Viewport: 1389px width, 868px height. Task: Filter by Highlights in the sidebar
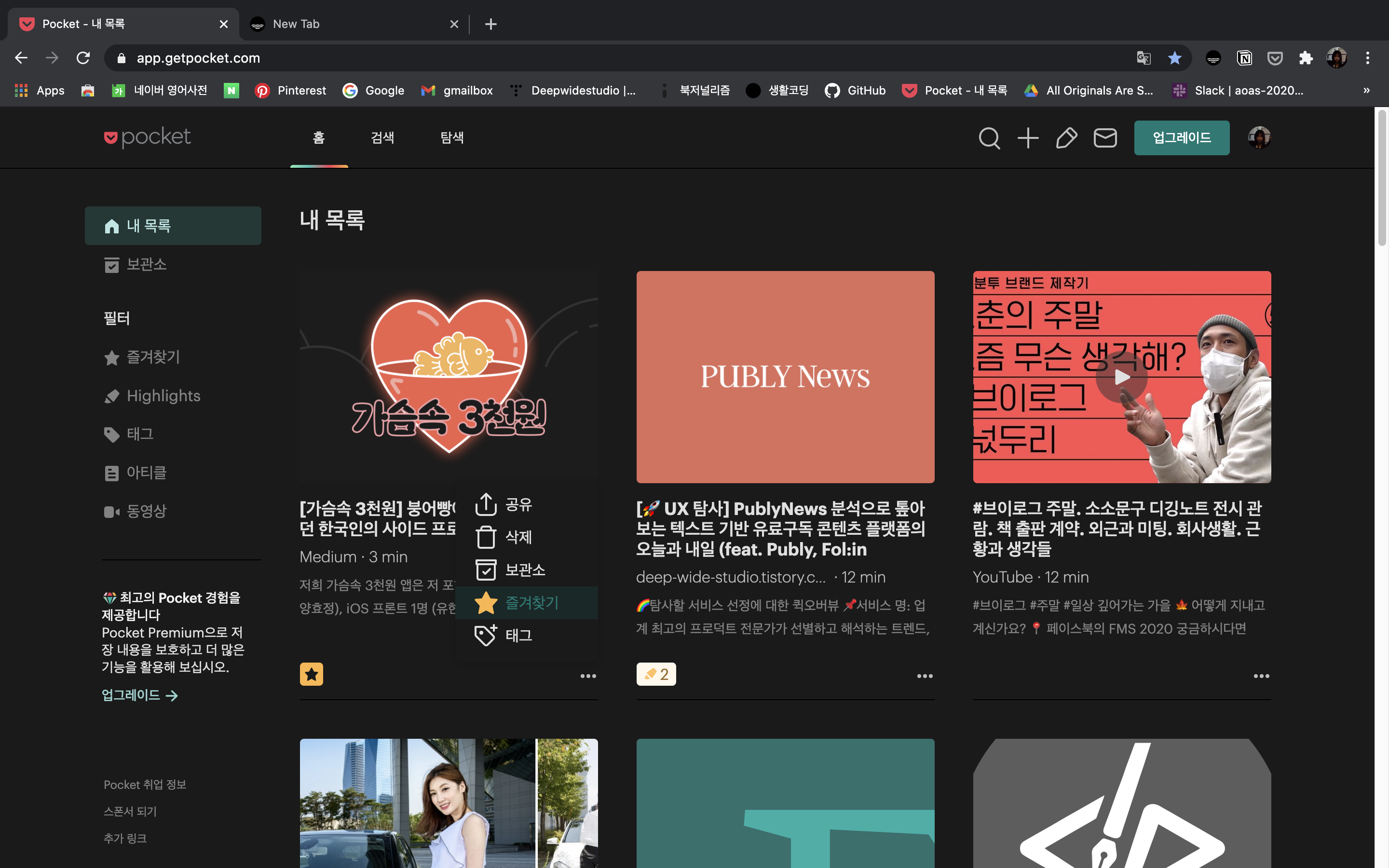click(x=152, y=395)
